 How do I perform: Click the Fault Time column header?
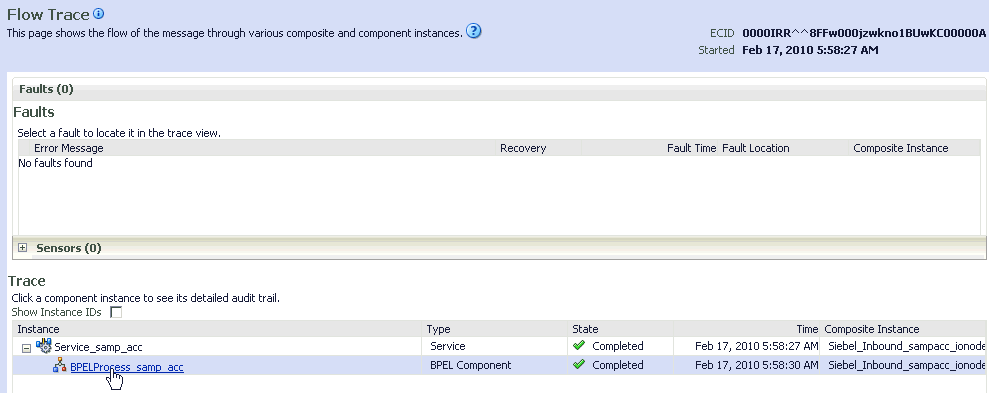691,148
